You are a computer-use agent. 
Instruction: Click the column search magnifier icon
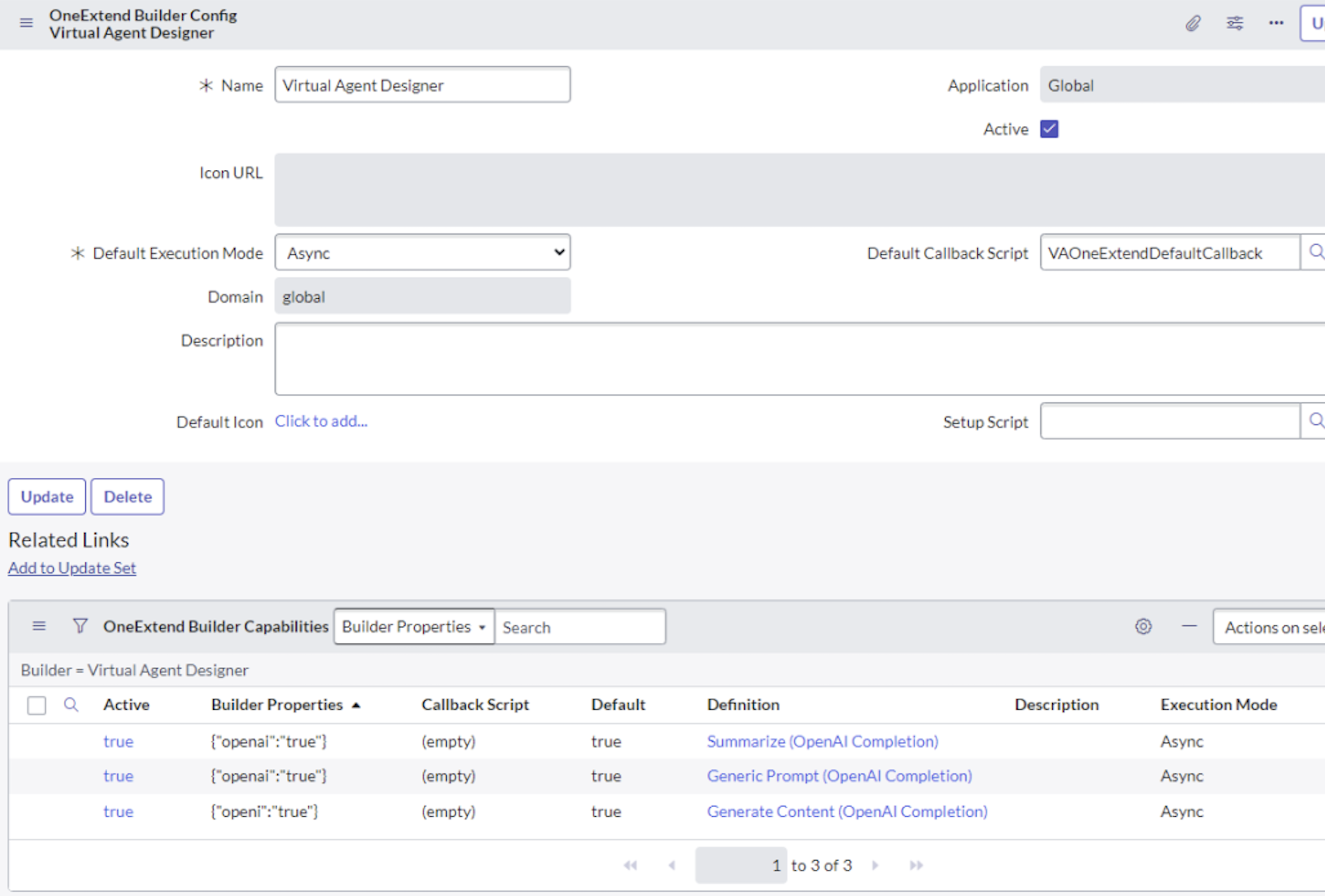click(71, 704)
